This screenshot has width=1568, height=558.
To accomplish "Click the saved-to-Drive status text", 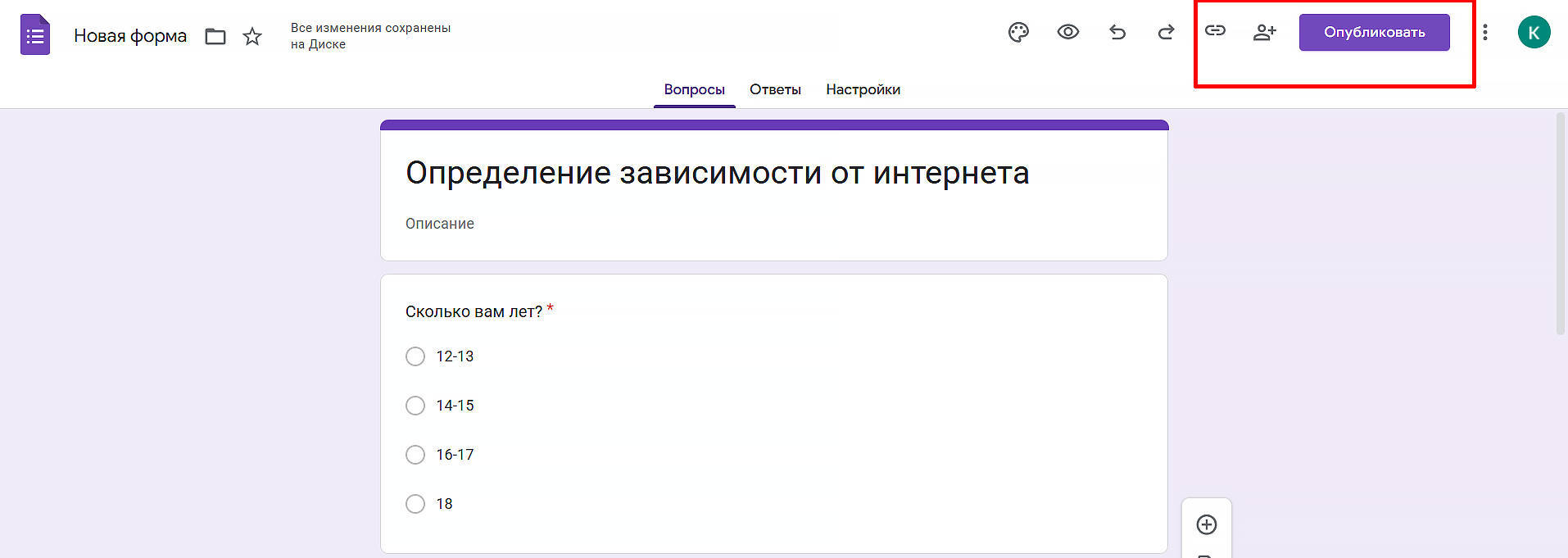I will [370, 36].
